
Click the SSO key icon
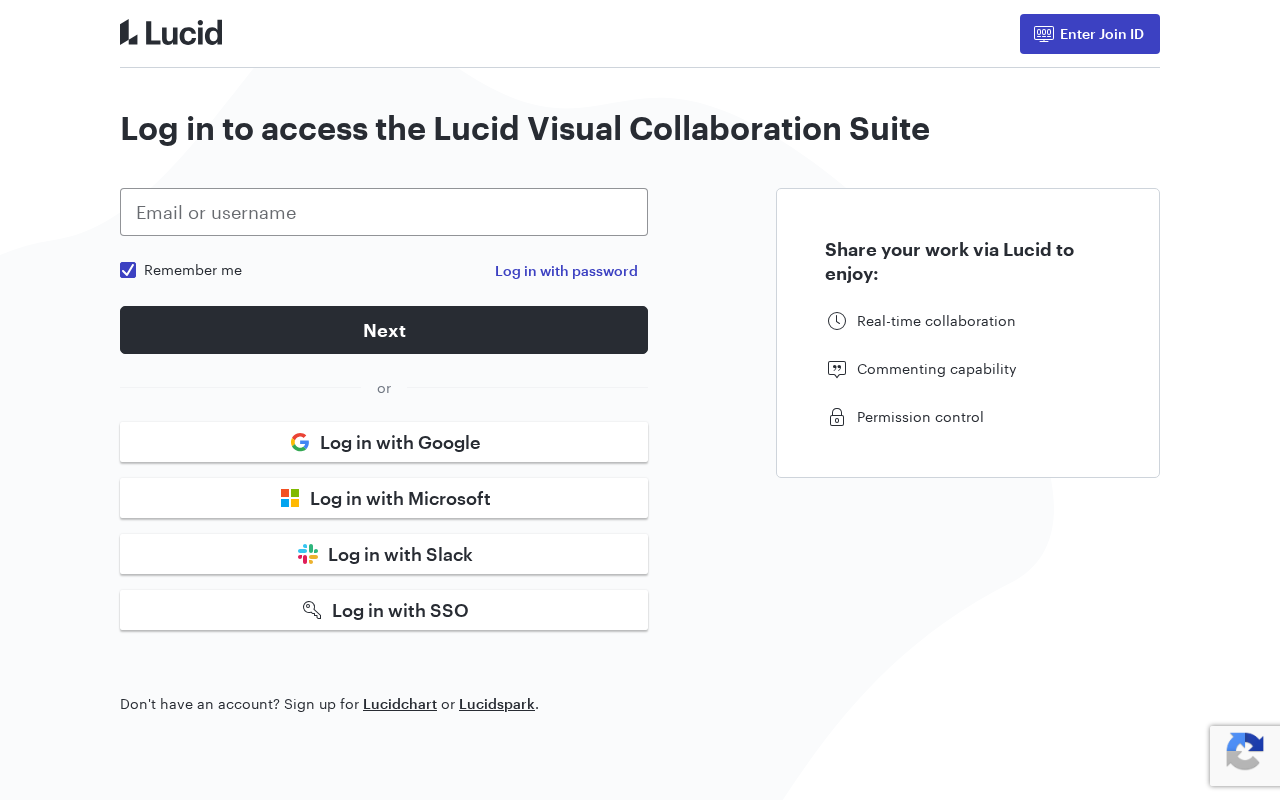tap(312, 610)
